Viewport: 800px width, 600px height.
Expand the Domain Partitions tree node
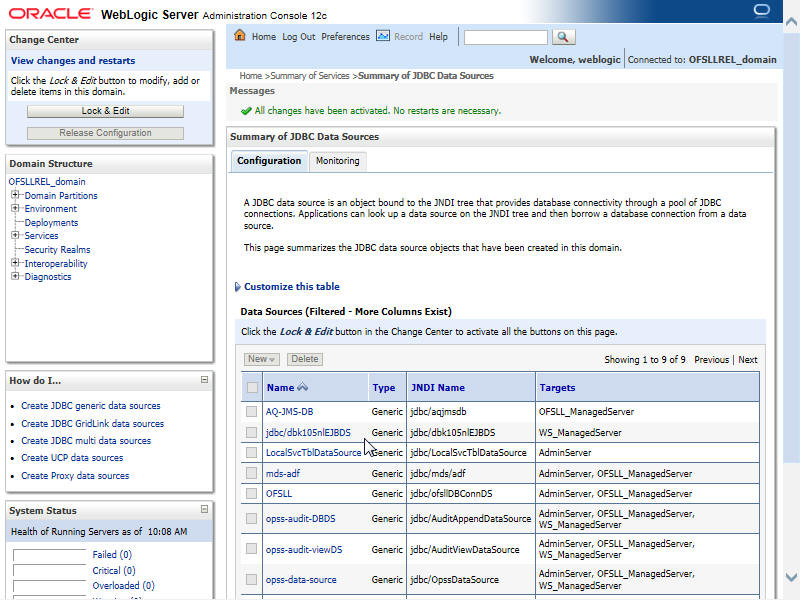15,195
